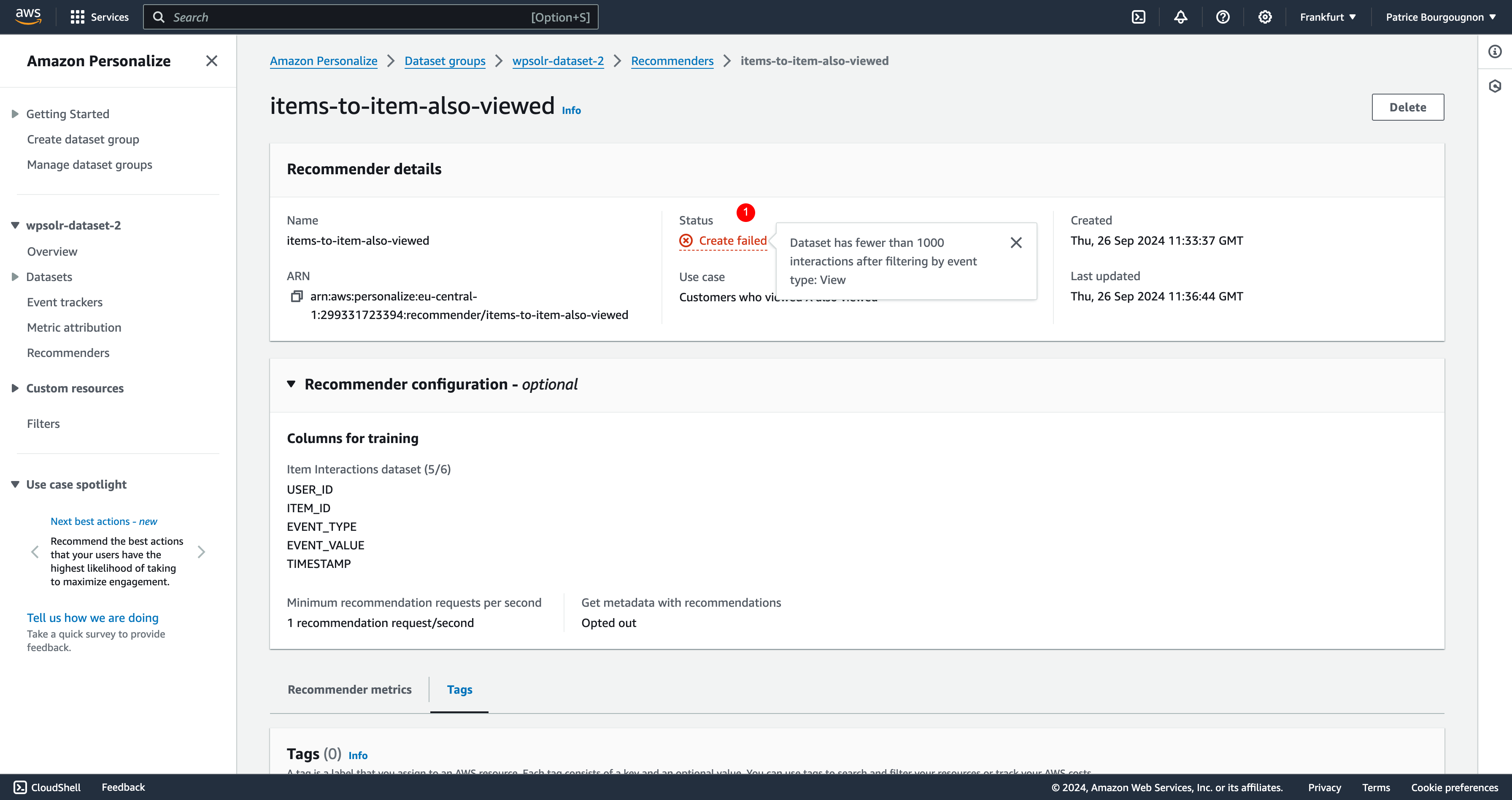The height and width of the screenshot is (800, 1512).
Task: Show previous use case spotlight card
Action: [35, 552]
